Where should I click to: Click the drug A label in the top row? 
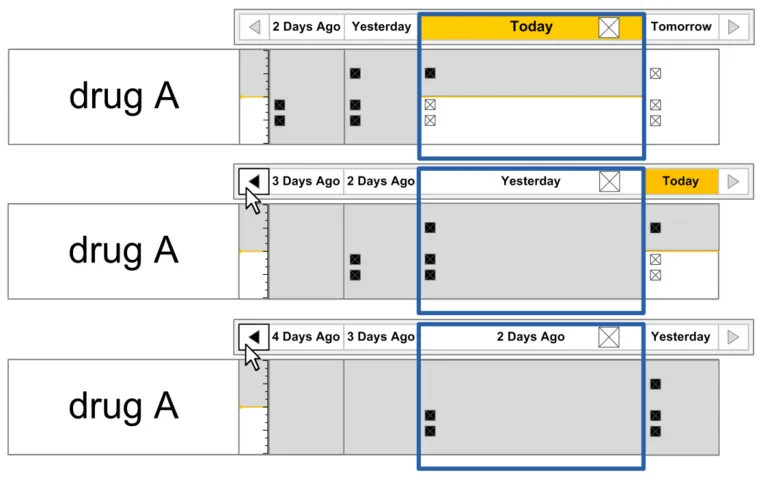pos(123,96)
